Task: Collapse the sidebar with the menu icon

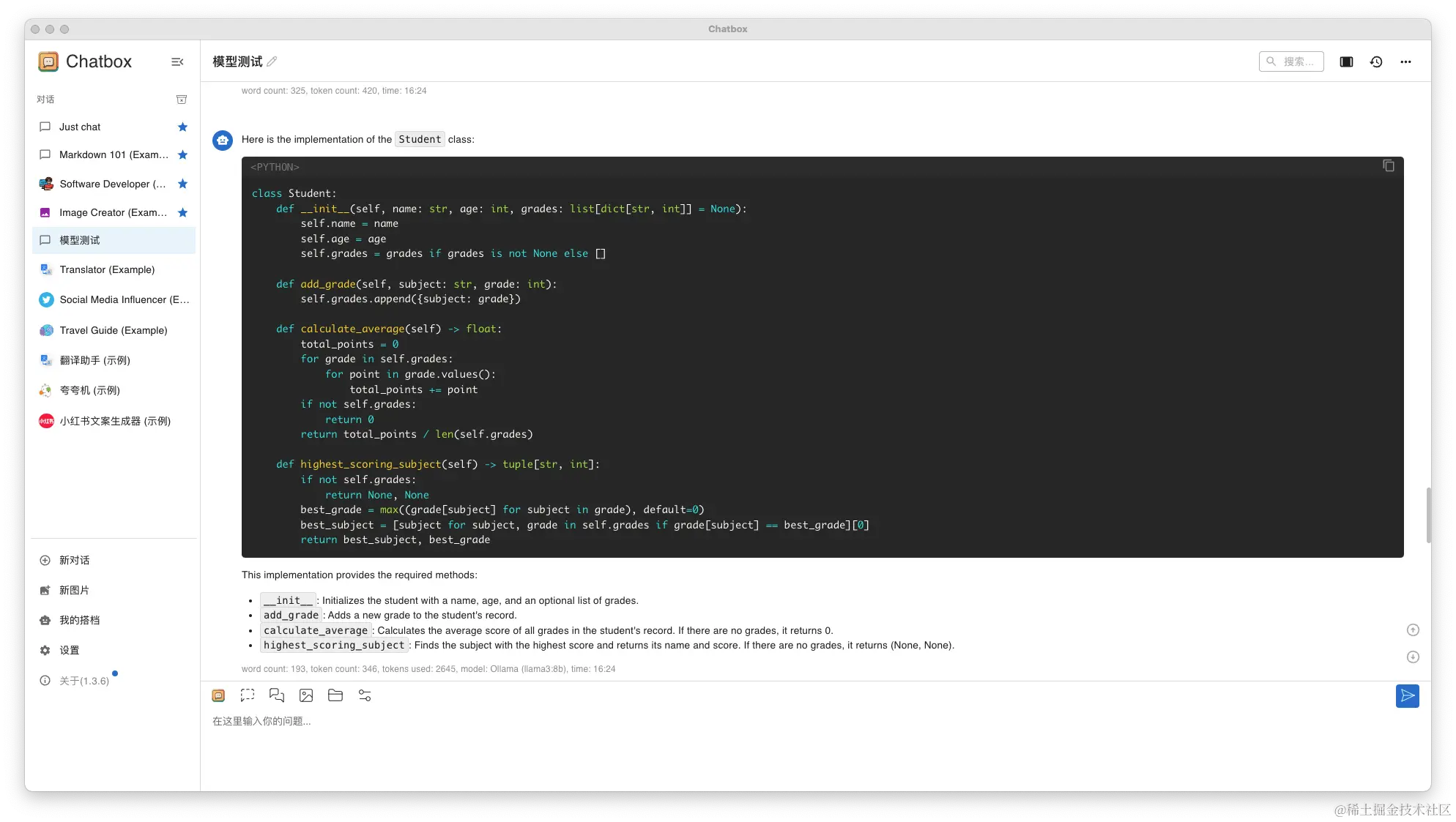Action: click(x=177, y=61)
